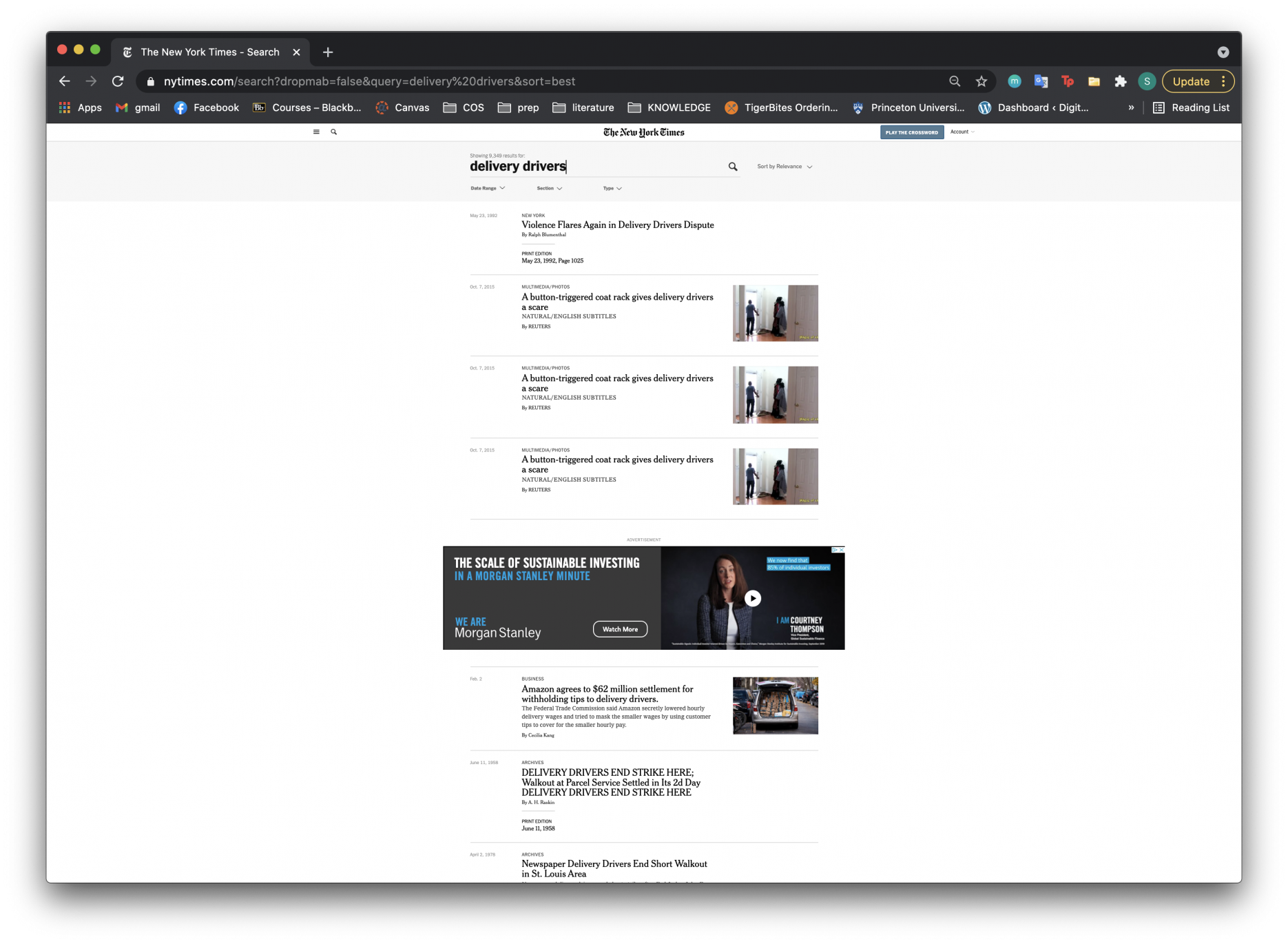Click the Morgan Stanley sustainable investing headline

coord(547,569)
